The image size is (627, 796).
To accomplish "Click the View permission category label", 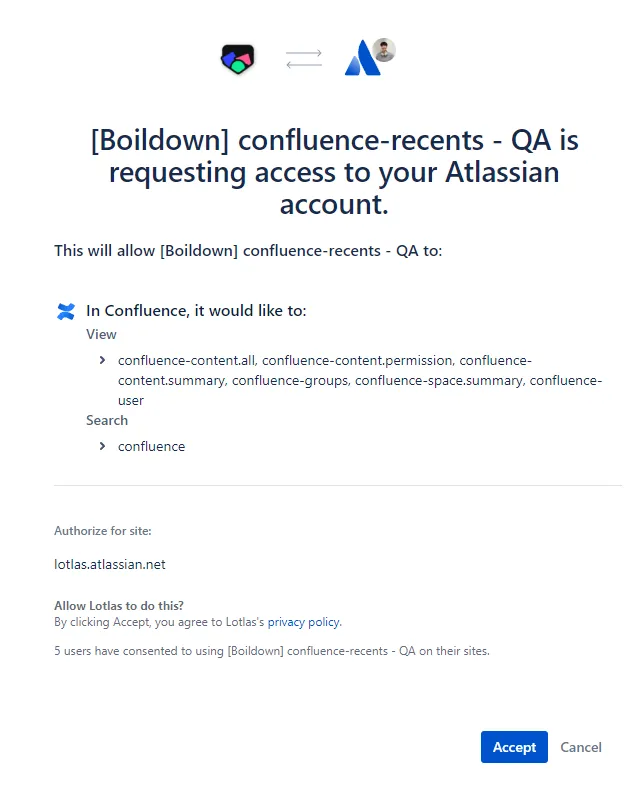I will click(101, 334).
